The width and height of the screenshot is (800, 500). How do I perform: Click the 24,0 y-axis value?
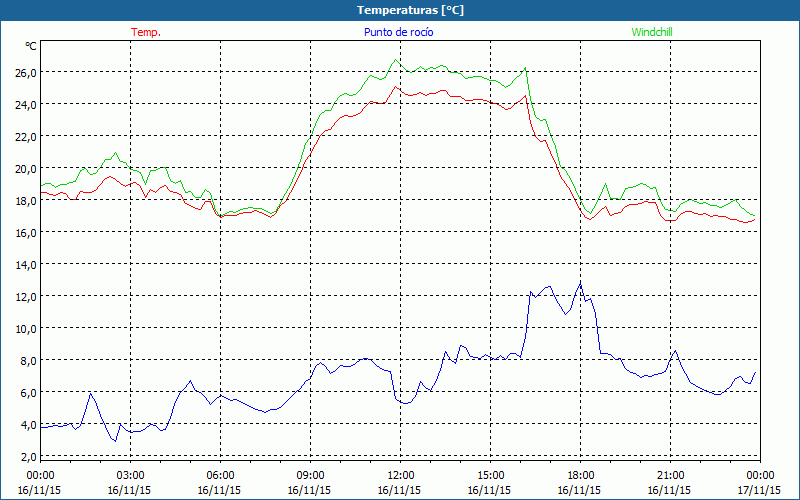click(26, 105)
